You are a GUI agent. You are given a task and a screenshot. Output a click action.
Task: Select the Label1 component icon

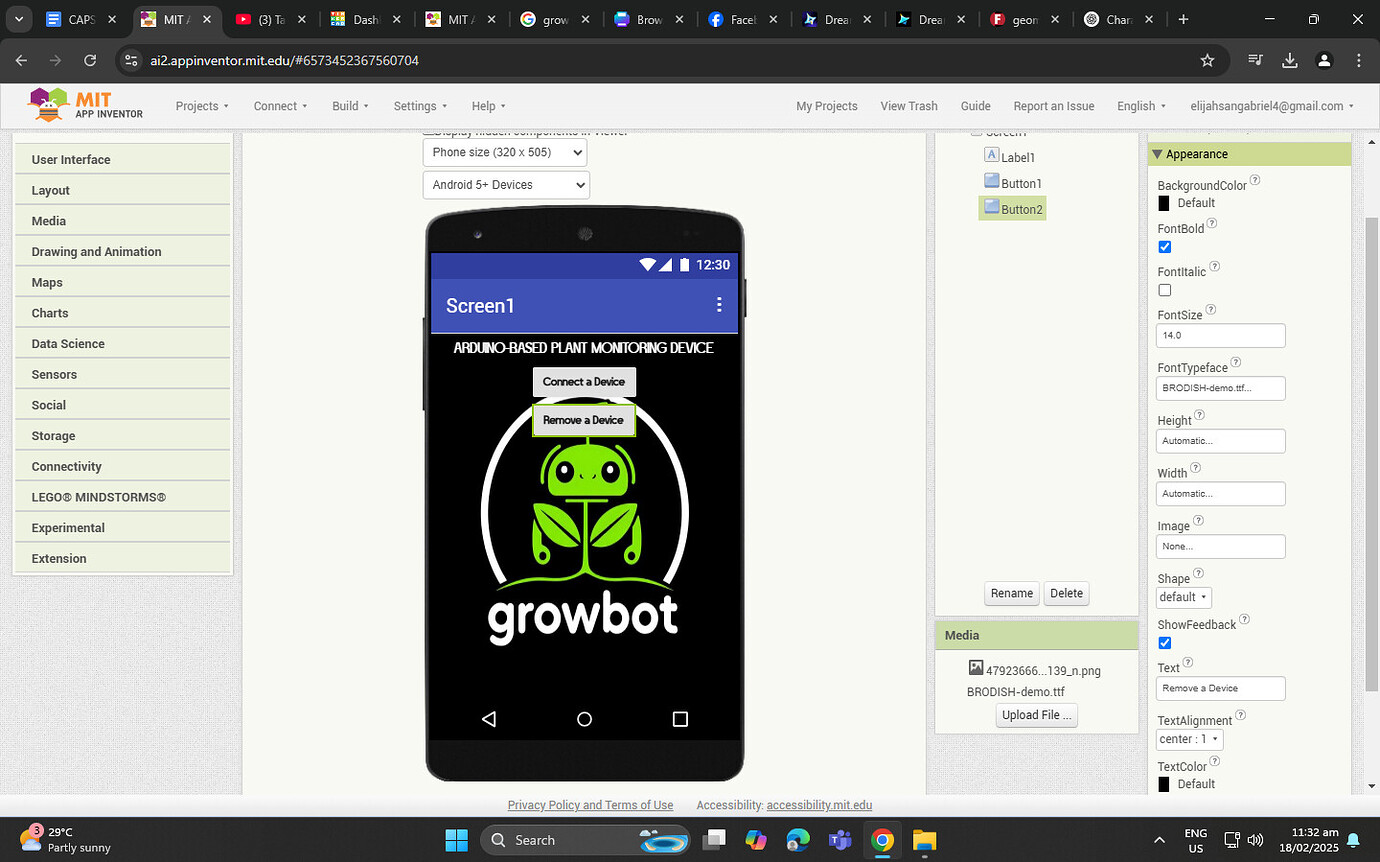[992, 156]
